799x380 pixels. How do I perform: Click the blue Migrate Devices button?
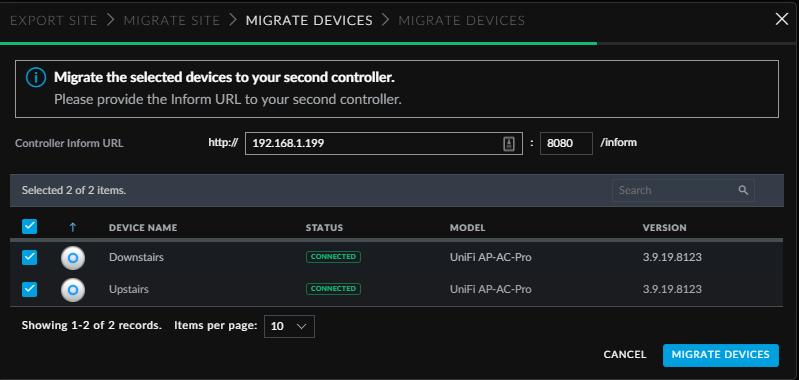[721, 355]
